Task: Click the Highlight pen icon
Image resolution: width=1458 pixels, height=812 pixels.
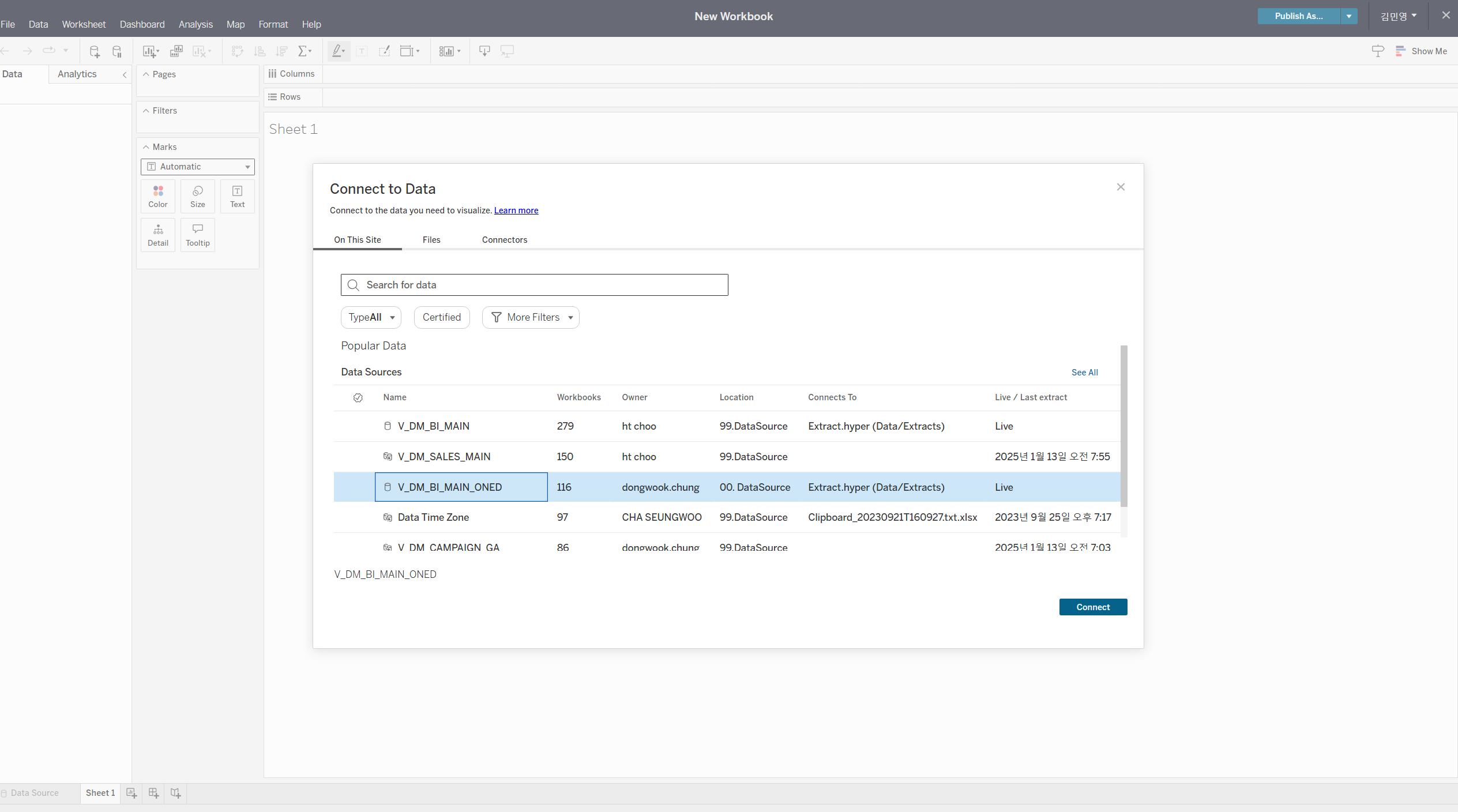Action: tap(338, 51)
